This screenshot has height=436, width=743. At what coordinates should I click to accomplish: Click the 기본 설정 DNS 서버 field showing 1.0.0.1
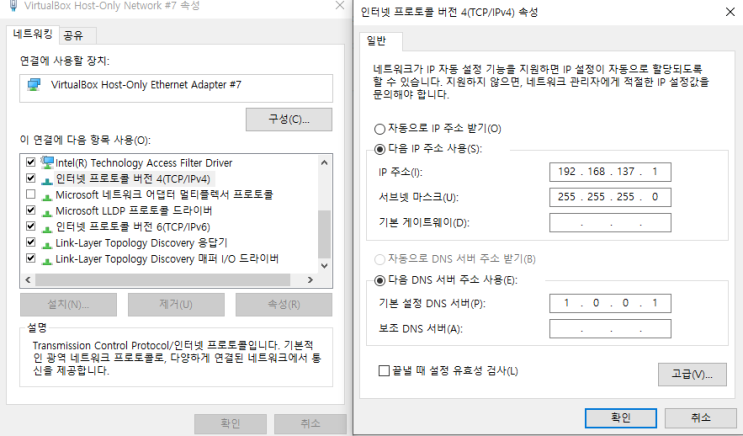610,303
